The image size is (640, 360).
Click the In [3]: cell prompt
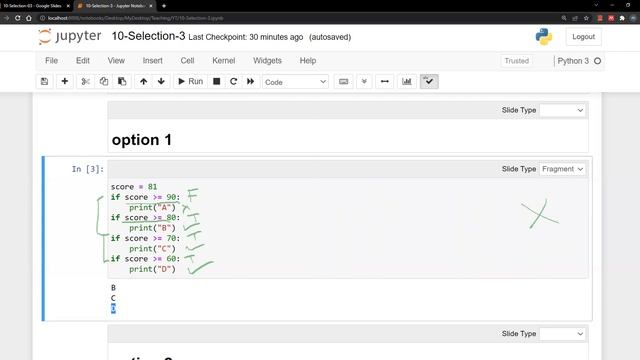coord(88,169)
